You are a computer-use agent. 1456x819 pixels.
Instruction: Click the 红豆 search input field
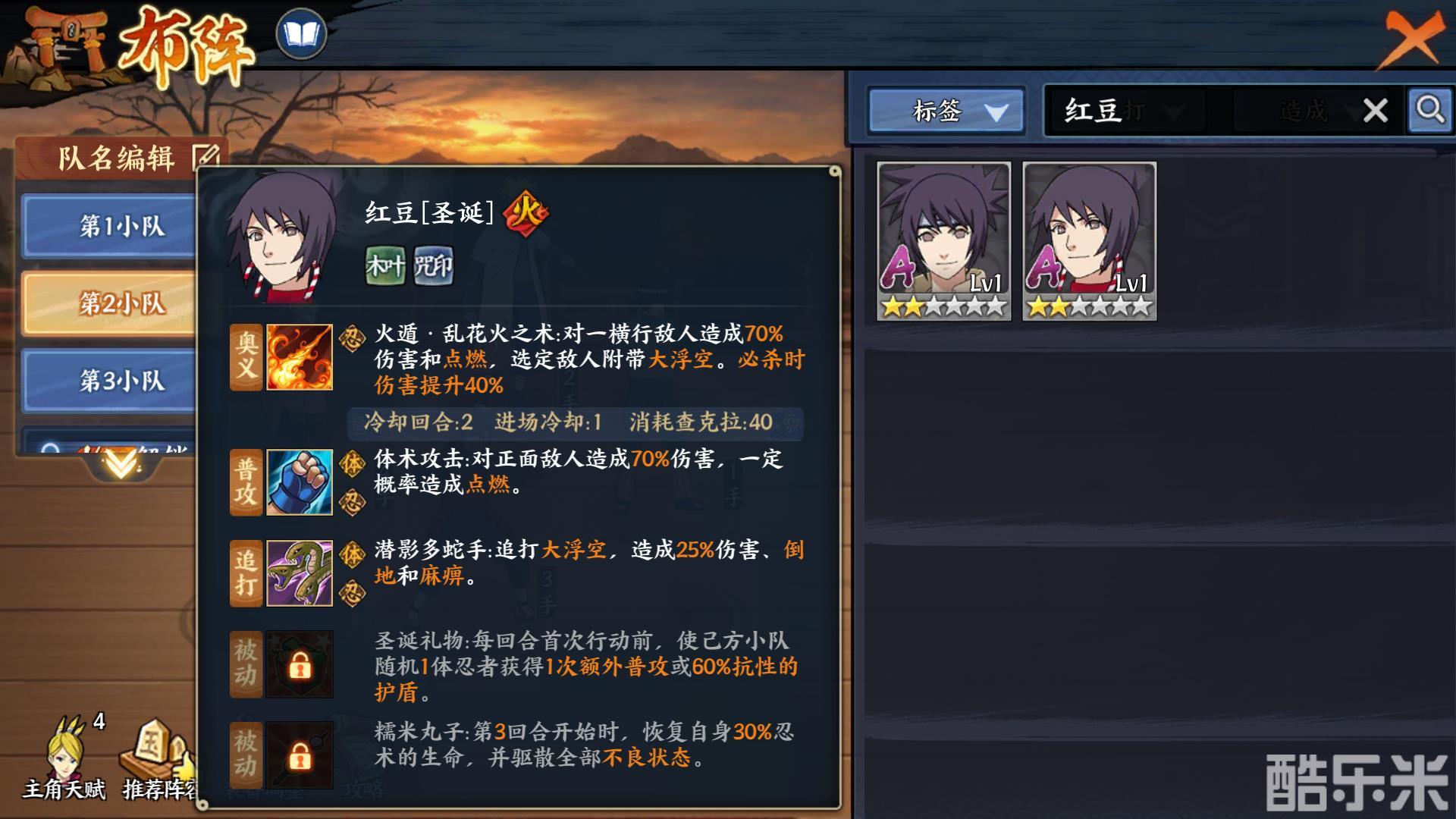tap(1202, 111)
